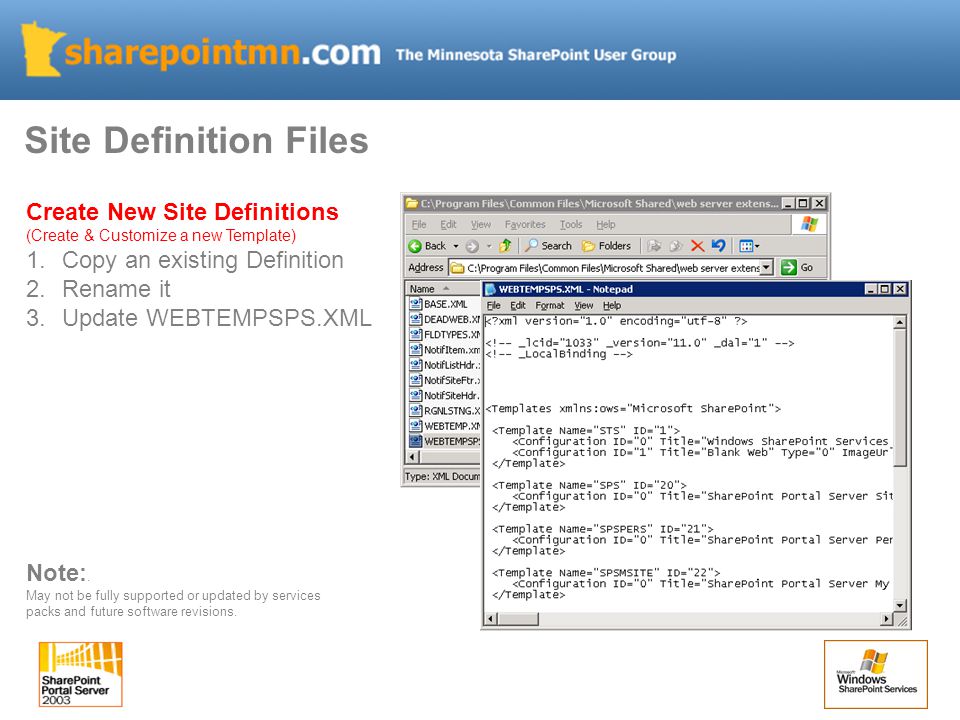
Task: Click Notepad's vertical scrollbar up arrow
Action: click(899, 322)
